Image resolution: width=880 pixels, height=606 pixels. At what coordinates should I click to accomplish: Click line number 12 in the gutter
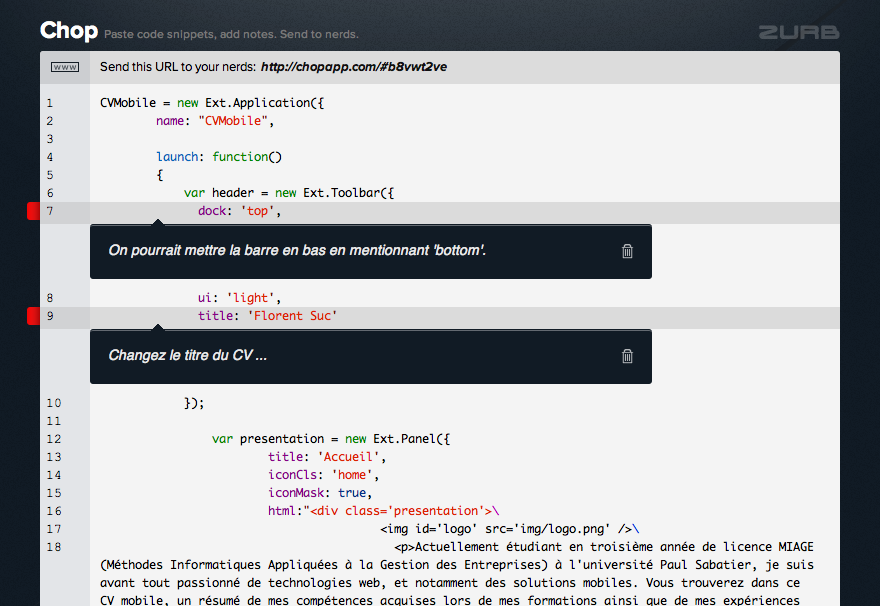[x=54, y=439]
